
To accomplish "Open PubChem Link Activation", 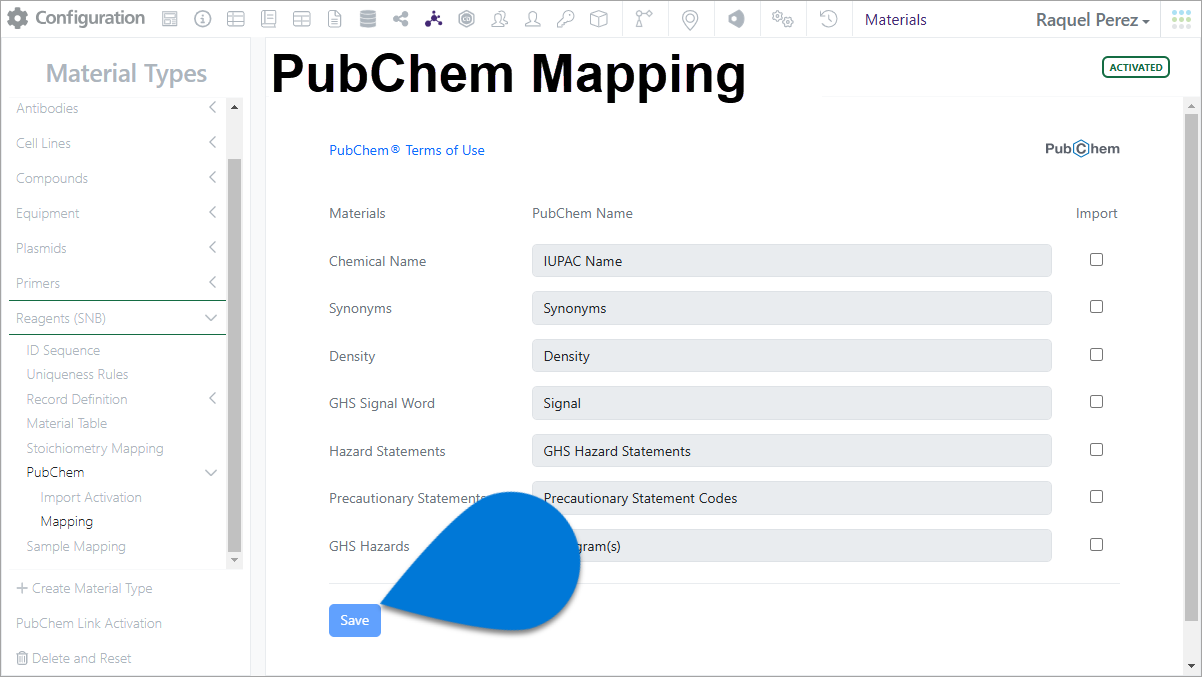I will click(x=89, y=623).
